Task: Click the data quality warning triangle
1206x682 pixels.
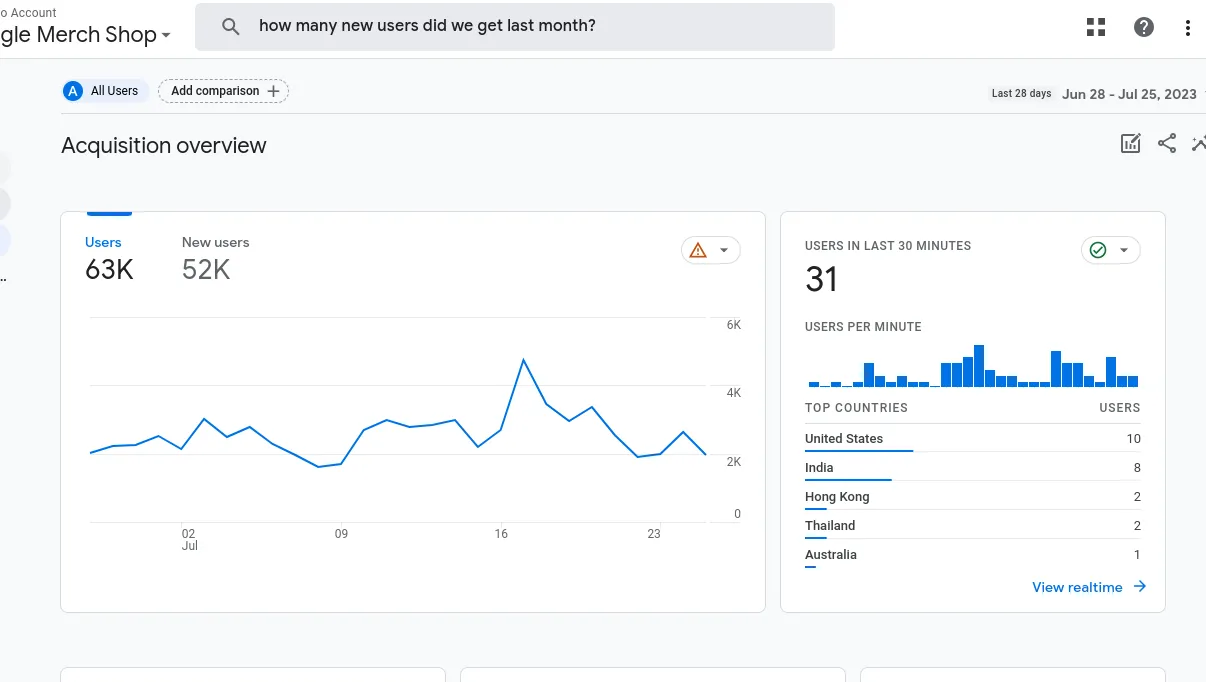Action: (x=698, y=250)
